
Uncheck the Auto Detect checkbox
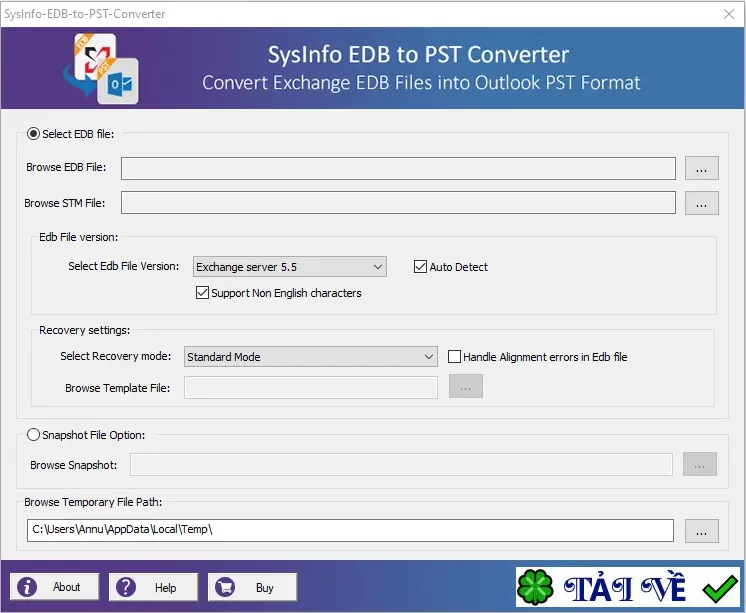tap(420, 267)
